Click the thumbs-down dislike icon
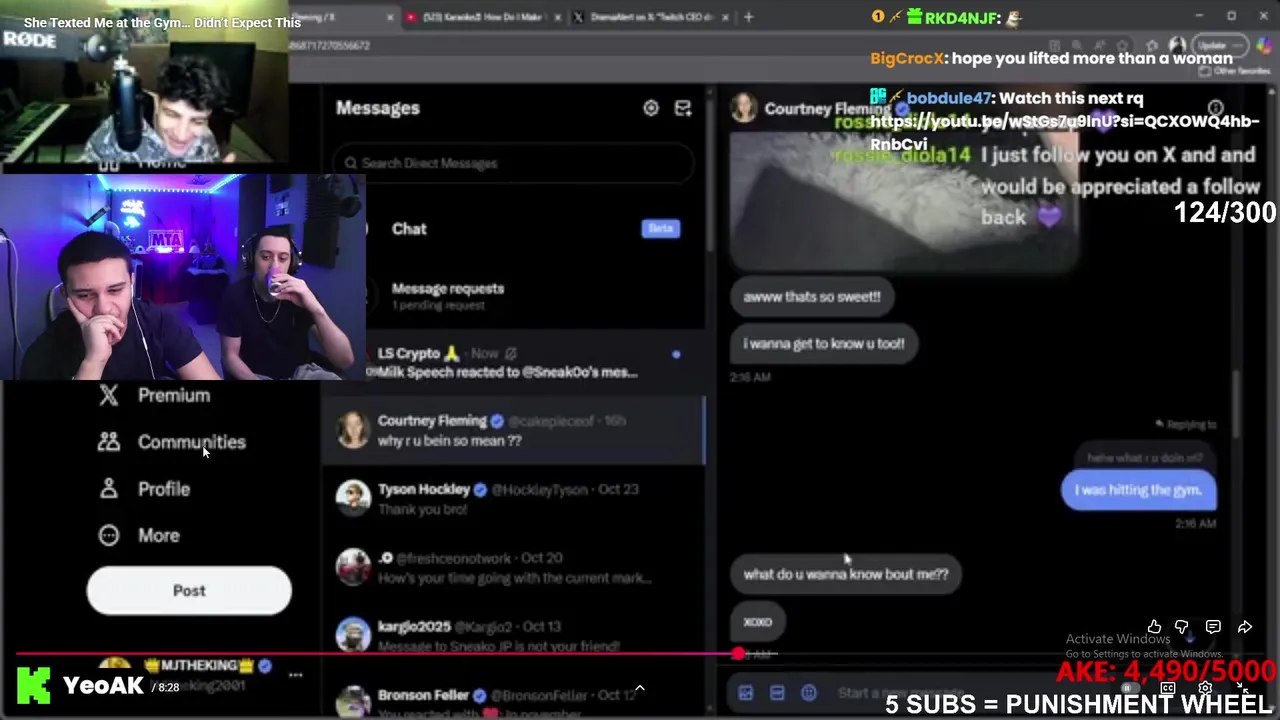 click(1182, 627)
